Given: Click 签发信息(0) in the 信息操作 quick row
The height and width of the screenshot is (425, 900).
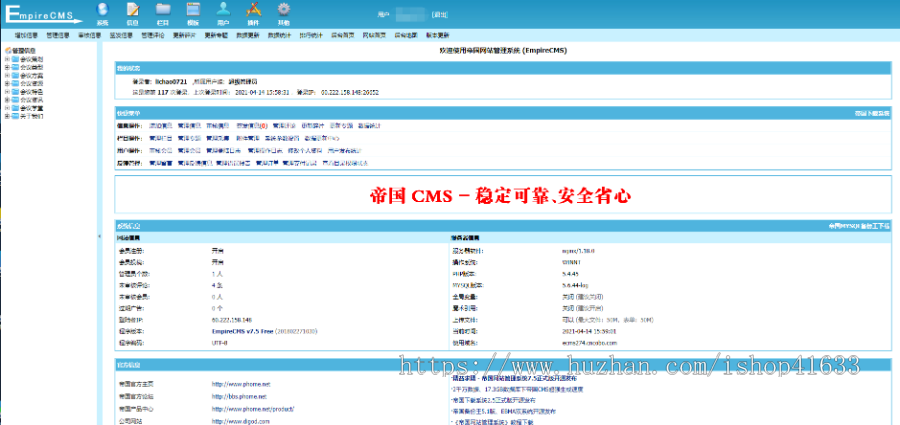Looking at the screenshot, I should [252, 125].
